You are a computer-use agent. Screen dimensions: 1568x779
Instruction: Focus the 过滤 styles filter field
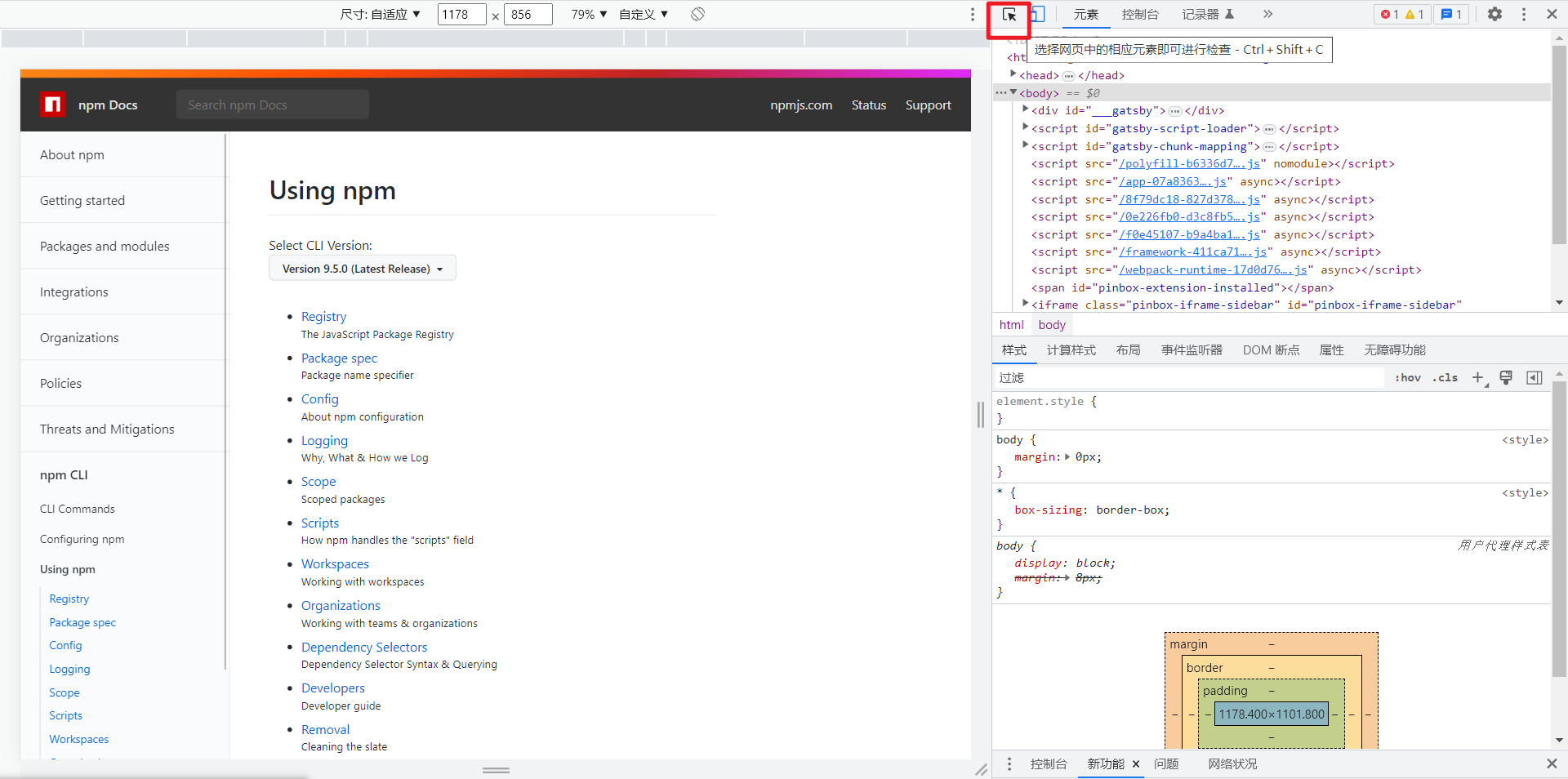tap(1189, 377)
